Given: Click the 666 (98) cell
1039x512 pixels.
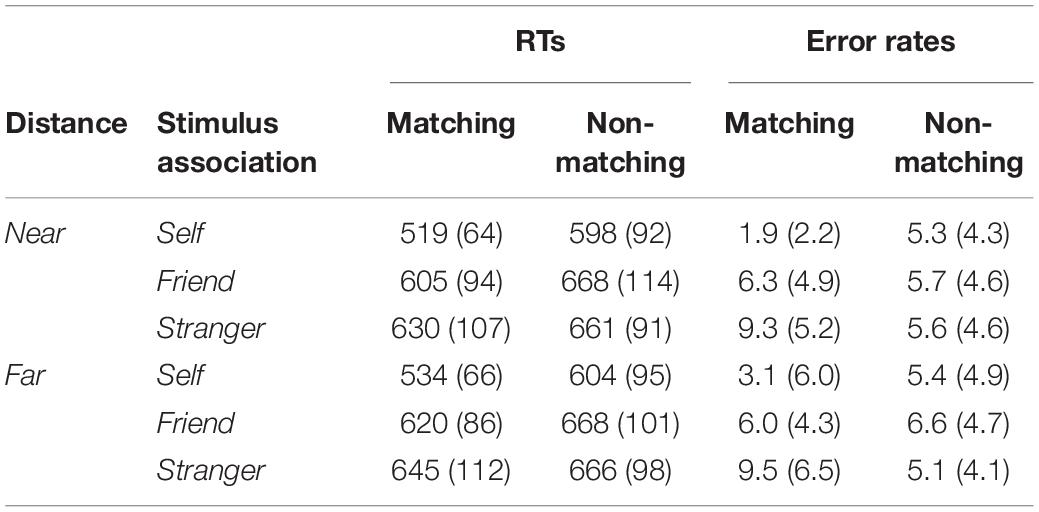Looking at the screenshot, I should [x=620, y=472].
